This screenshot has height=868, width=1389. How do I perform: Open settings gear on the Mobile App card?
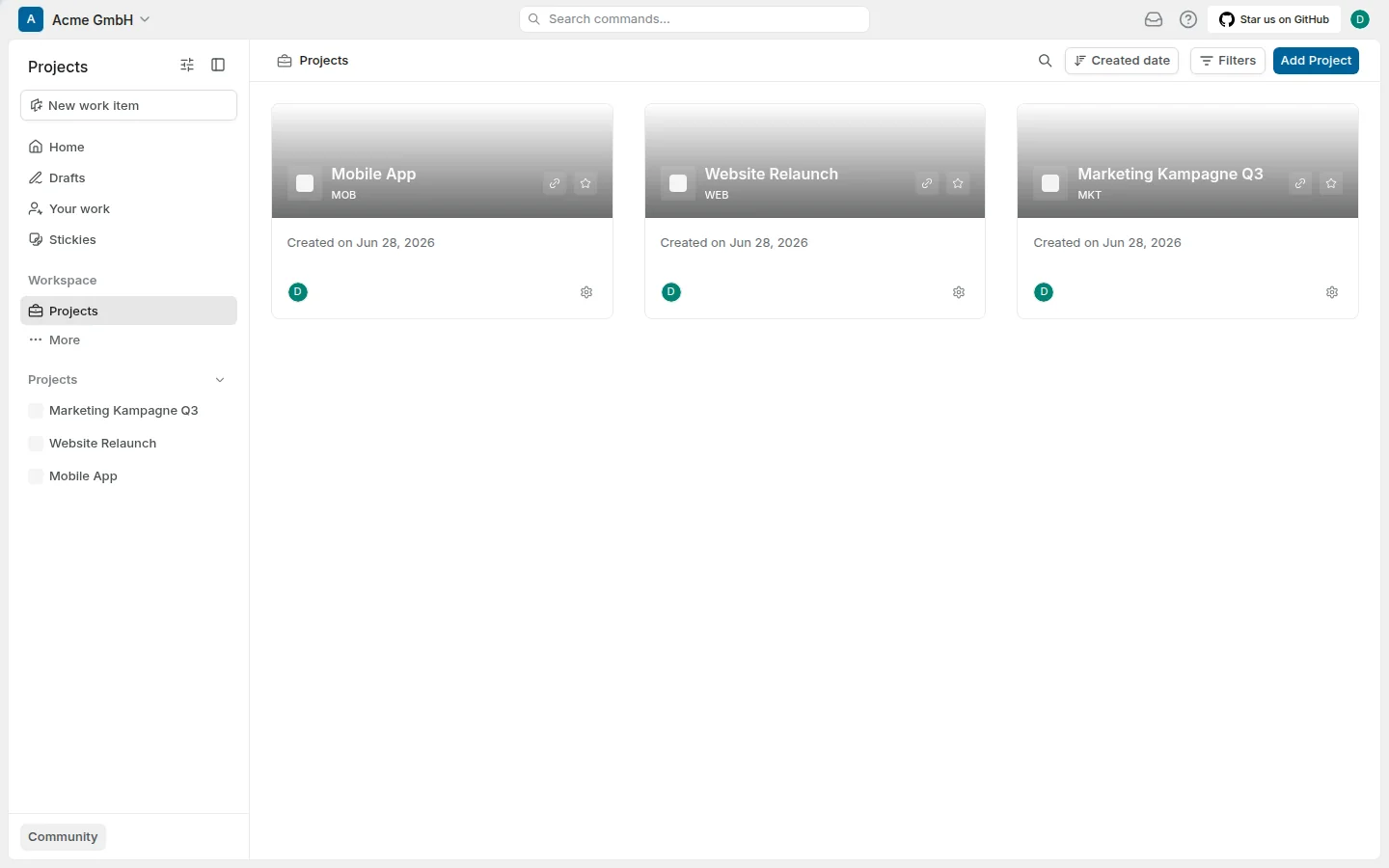pyautogui.click(x=586, y=292)
